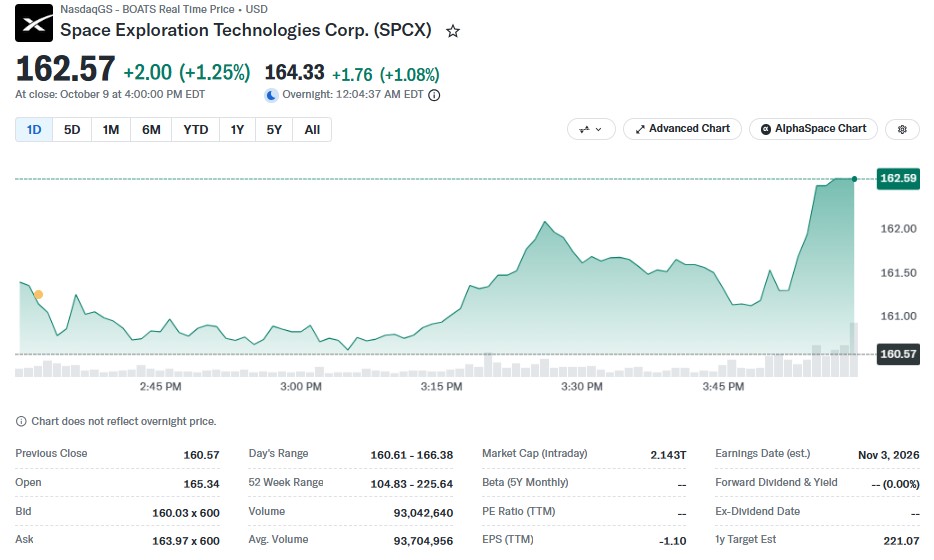Click the 162.00 y-axis label
This screenshot has height=560, width=934.
tap(898, 229)
